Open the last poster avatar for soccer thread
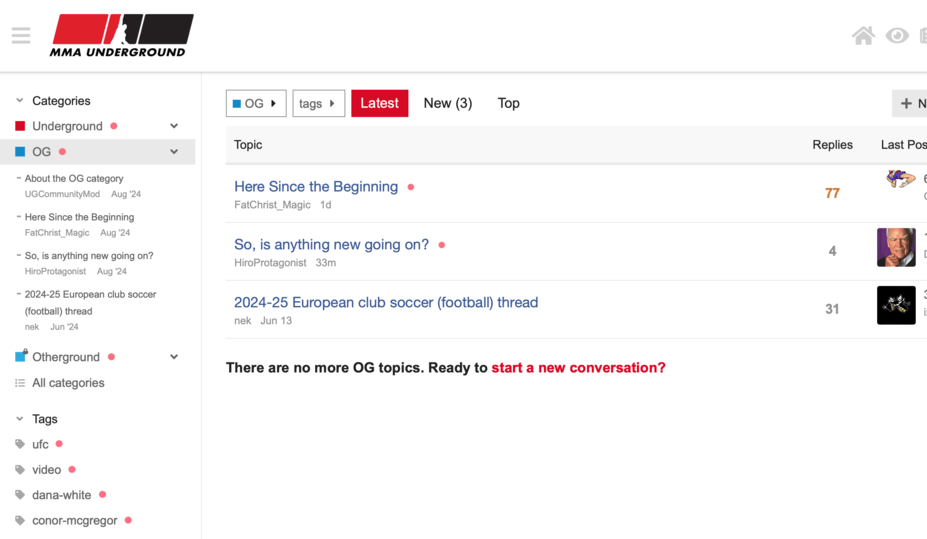This screenshot has height=539, width=927. [x=896, y=306]
